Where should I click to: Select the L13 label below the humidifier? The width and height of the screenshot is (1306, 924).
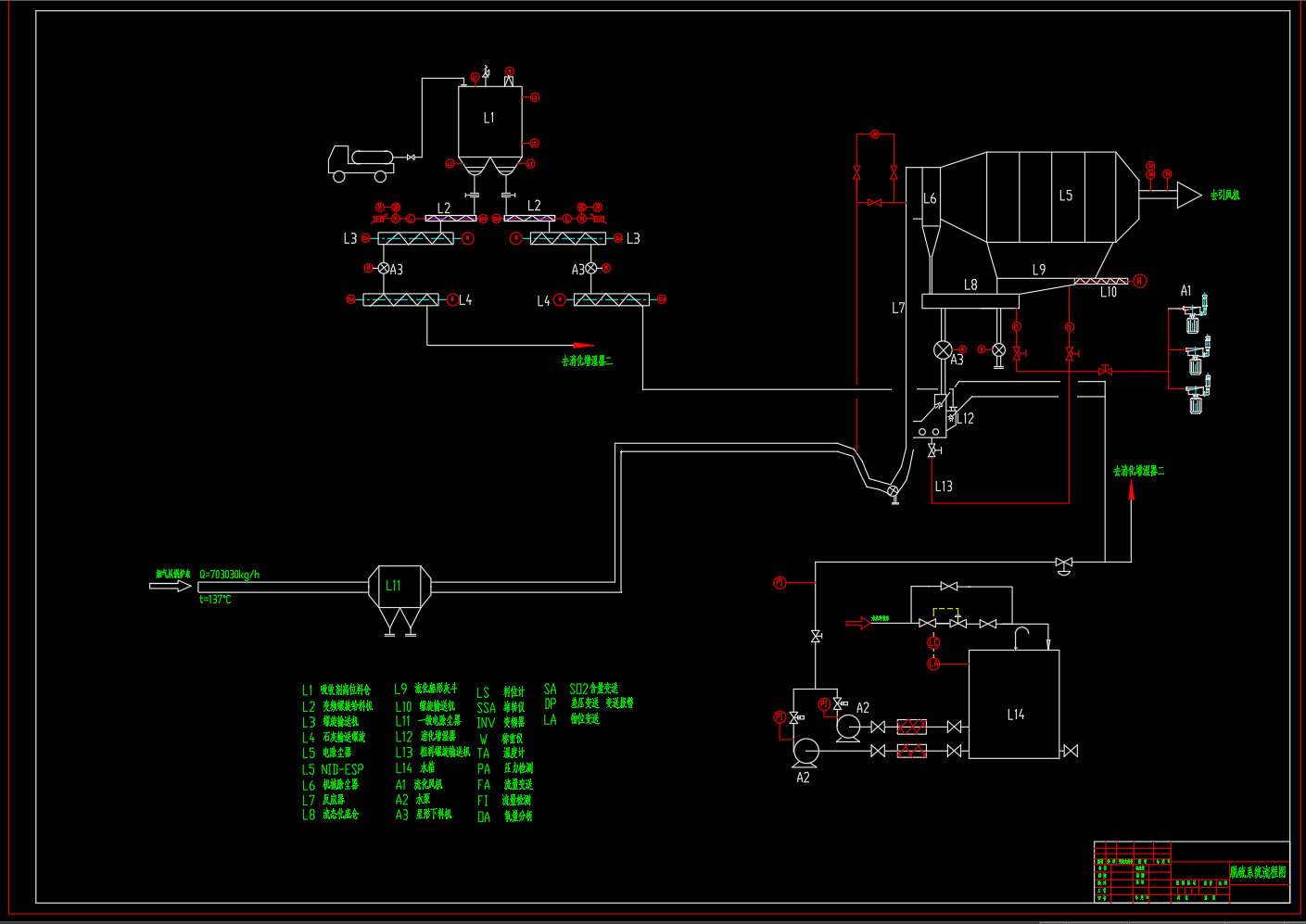click(x=944, y=486)
